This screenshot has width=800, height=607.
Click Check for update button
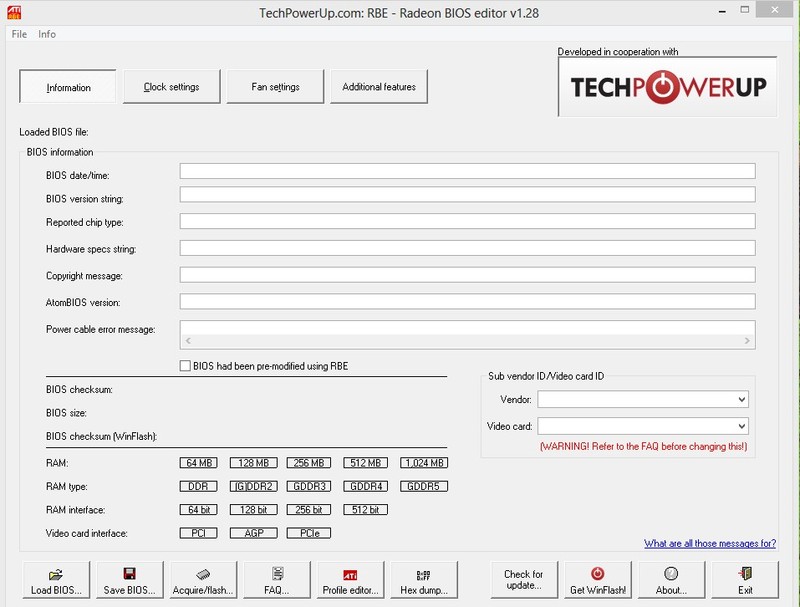[524, 580]
